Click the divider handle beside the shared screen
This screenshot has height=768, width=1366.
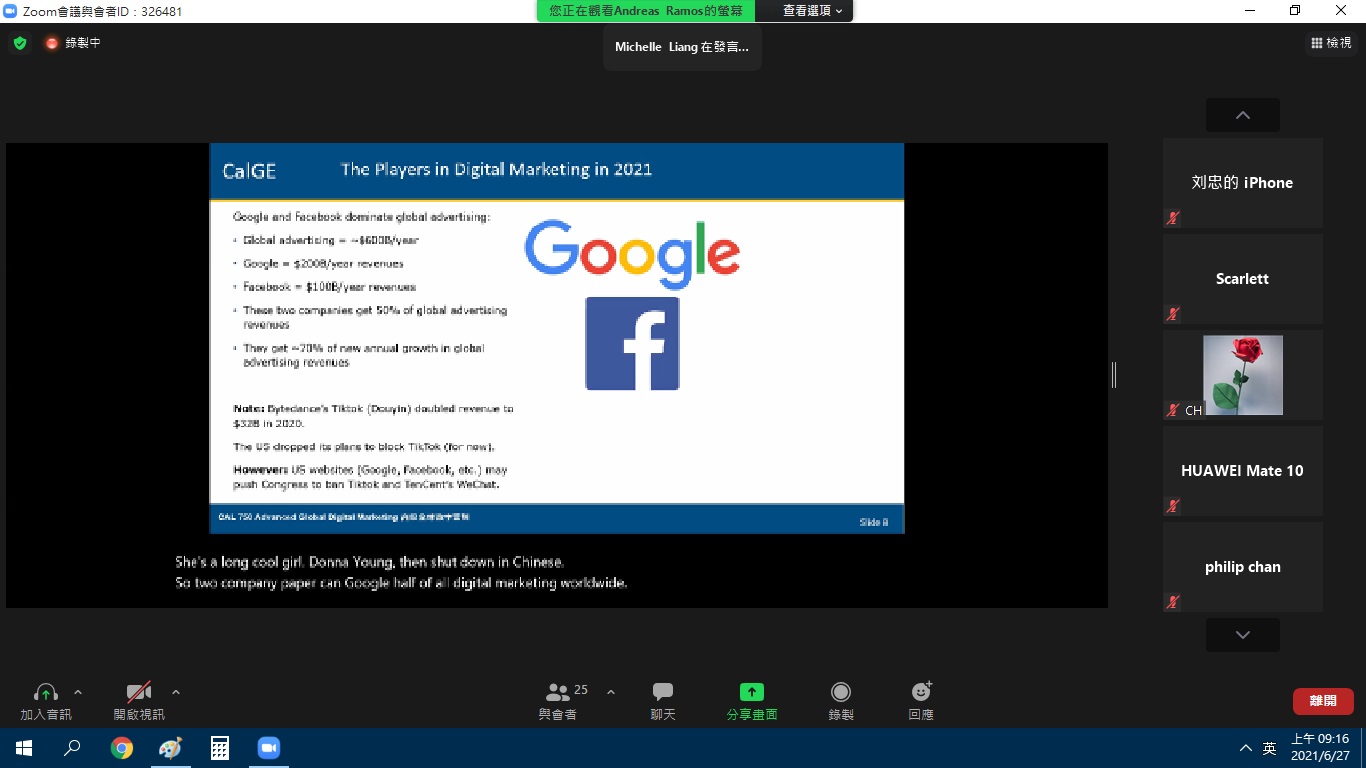pos(1114,375)
